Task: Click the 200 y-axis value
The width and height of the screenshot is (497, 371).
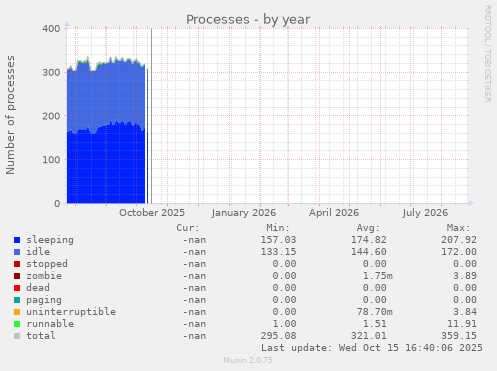Action: click(x=51, y=116)
